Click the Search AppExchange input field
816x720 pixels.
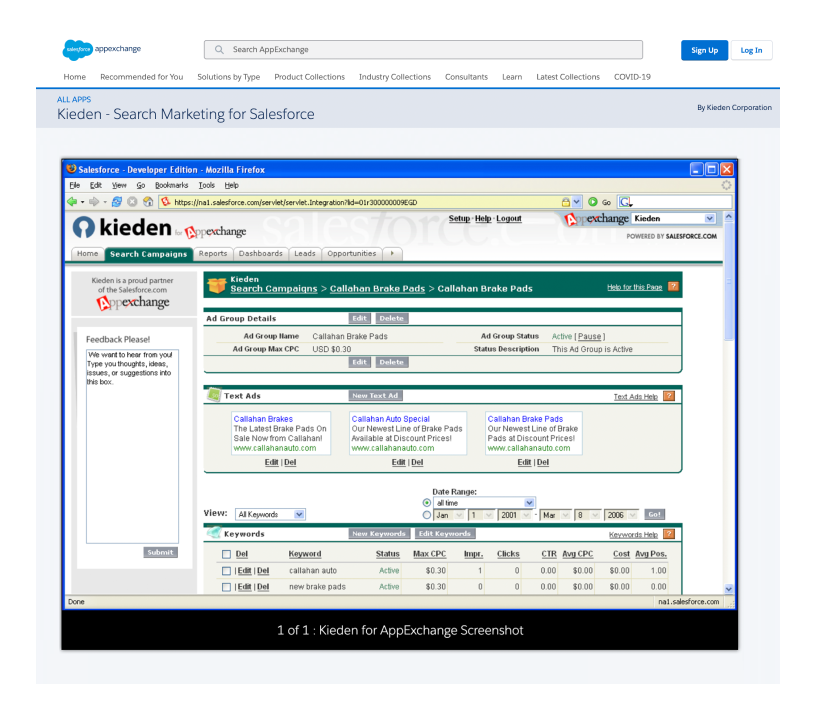pos(424,49)
